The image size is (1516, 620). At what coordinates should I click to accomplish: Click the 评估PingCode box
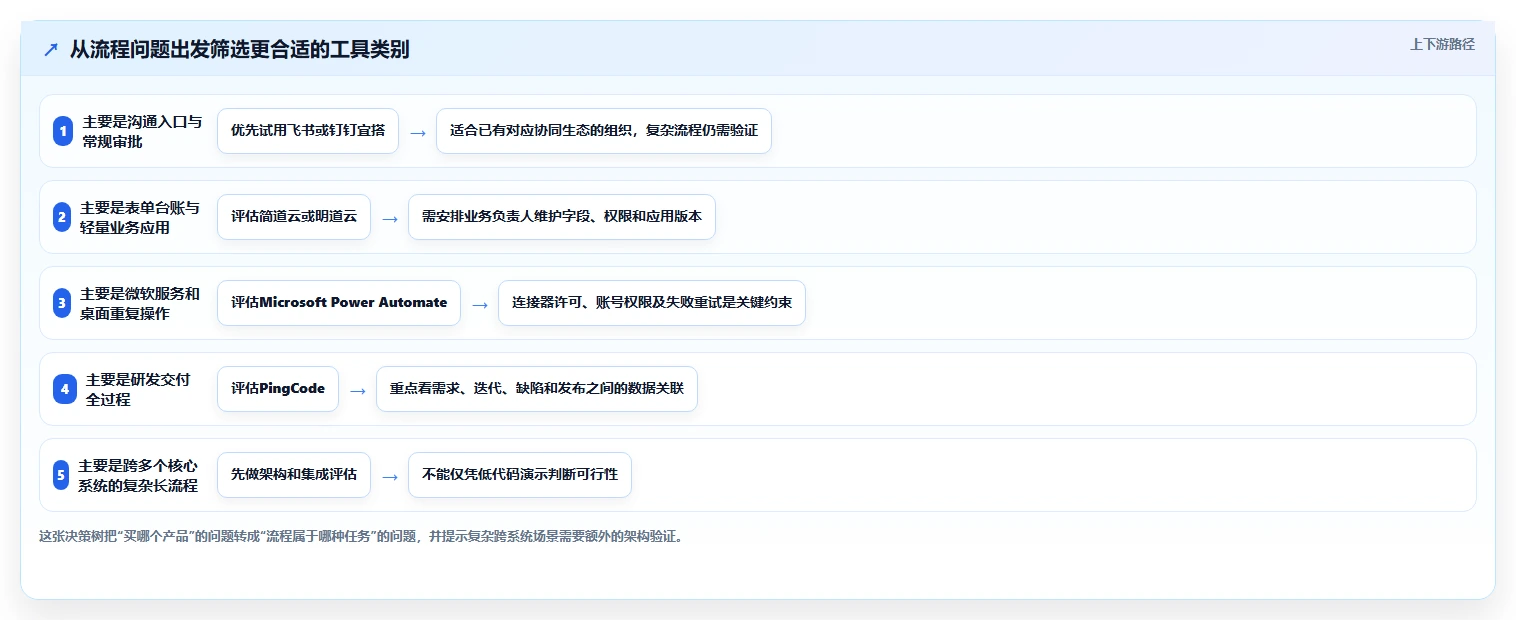pyautogui.click(x=278, y=389)
